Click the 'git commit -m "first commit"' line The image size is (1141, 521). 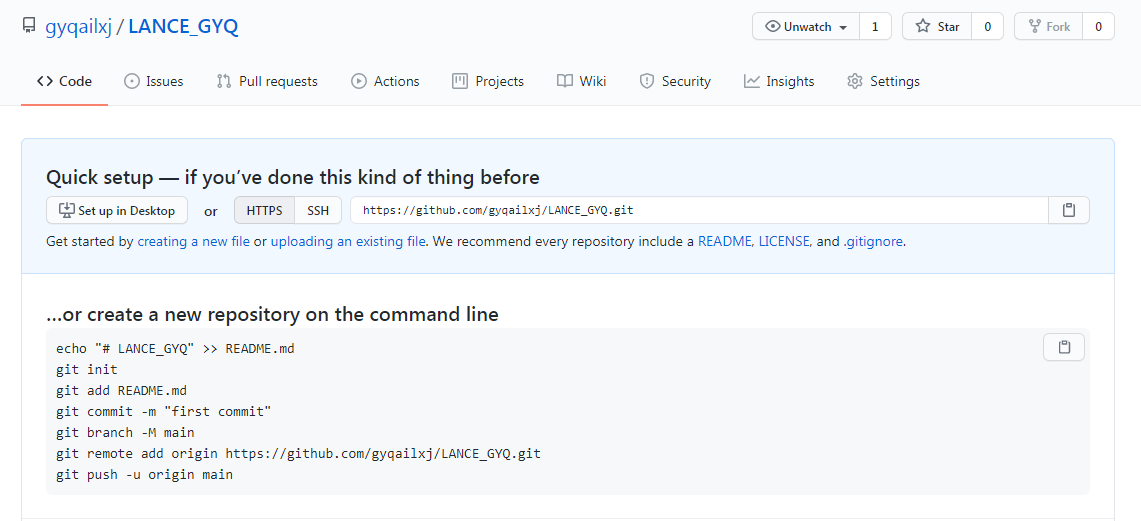coord(164,412)
